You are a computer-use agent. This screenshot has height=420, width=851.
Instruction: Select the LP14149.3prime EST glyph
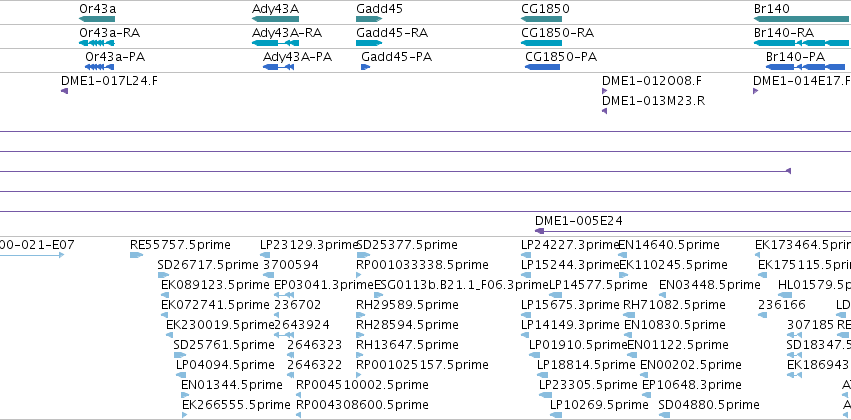(526, 335)
